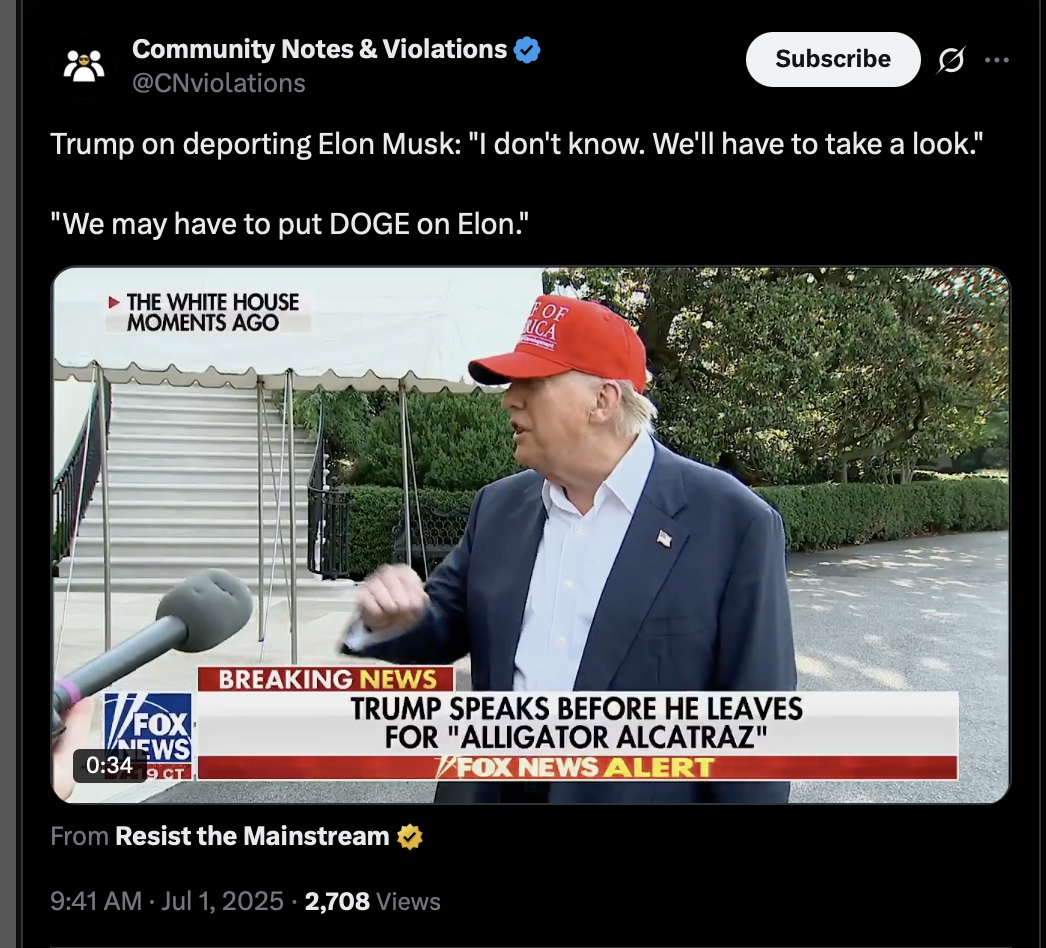1046x948 pixels.
Task: Open the Community Notes & Violations display name
Action: (320, 49)
